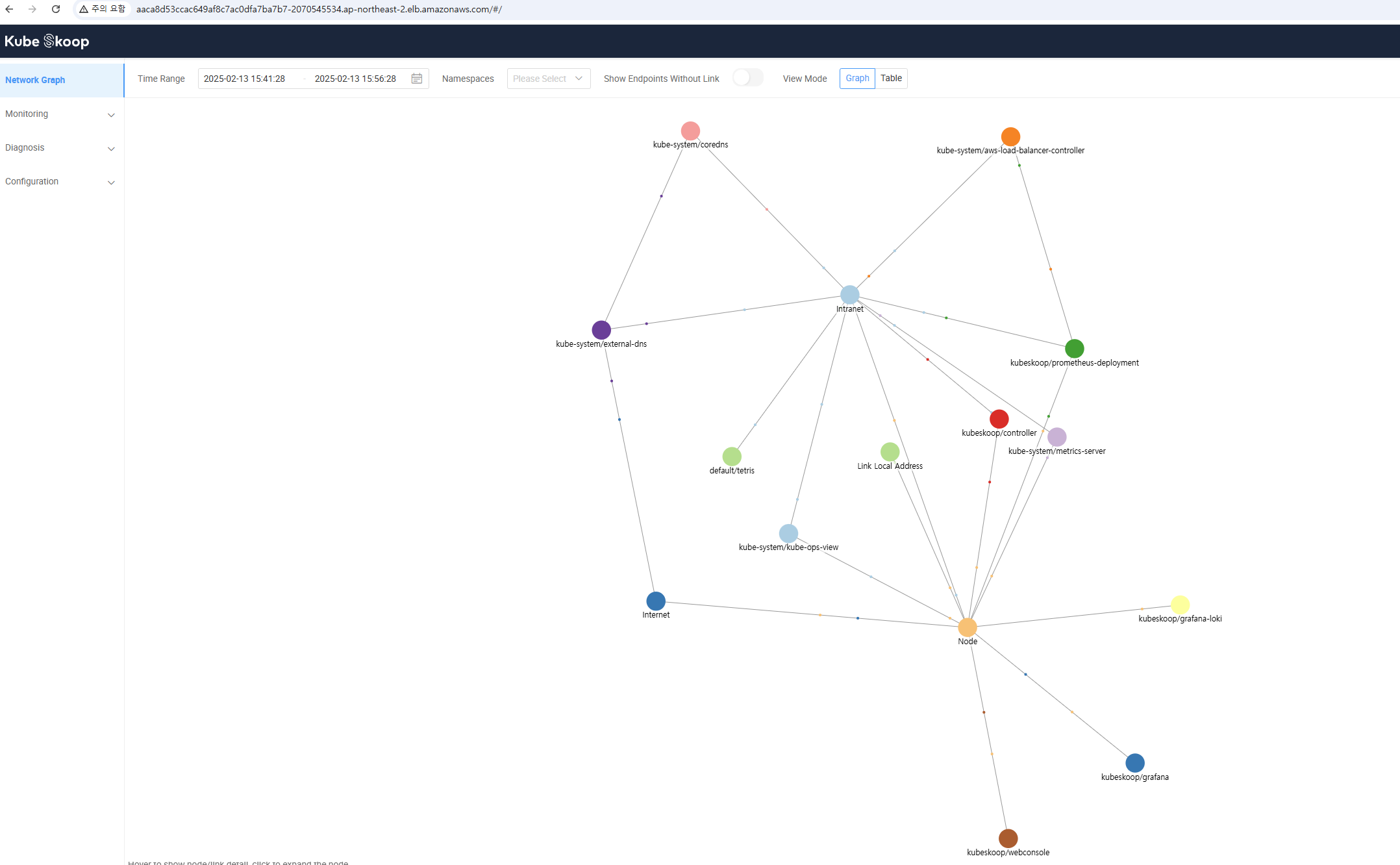This screenshot has width=1400, height=865.
Task: Click the KubeSkoop logo
Action: tap(47, 42)
